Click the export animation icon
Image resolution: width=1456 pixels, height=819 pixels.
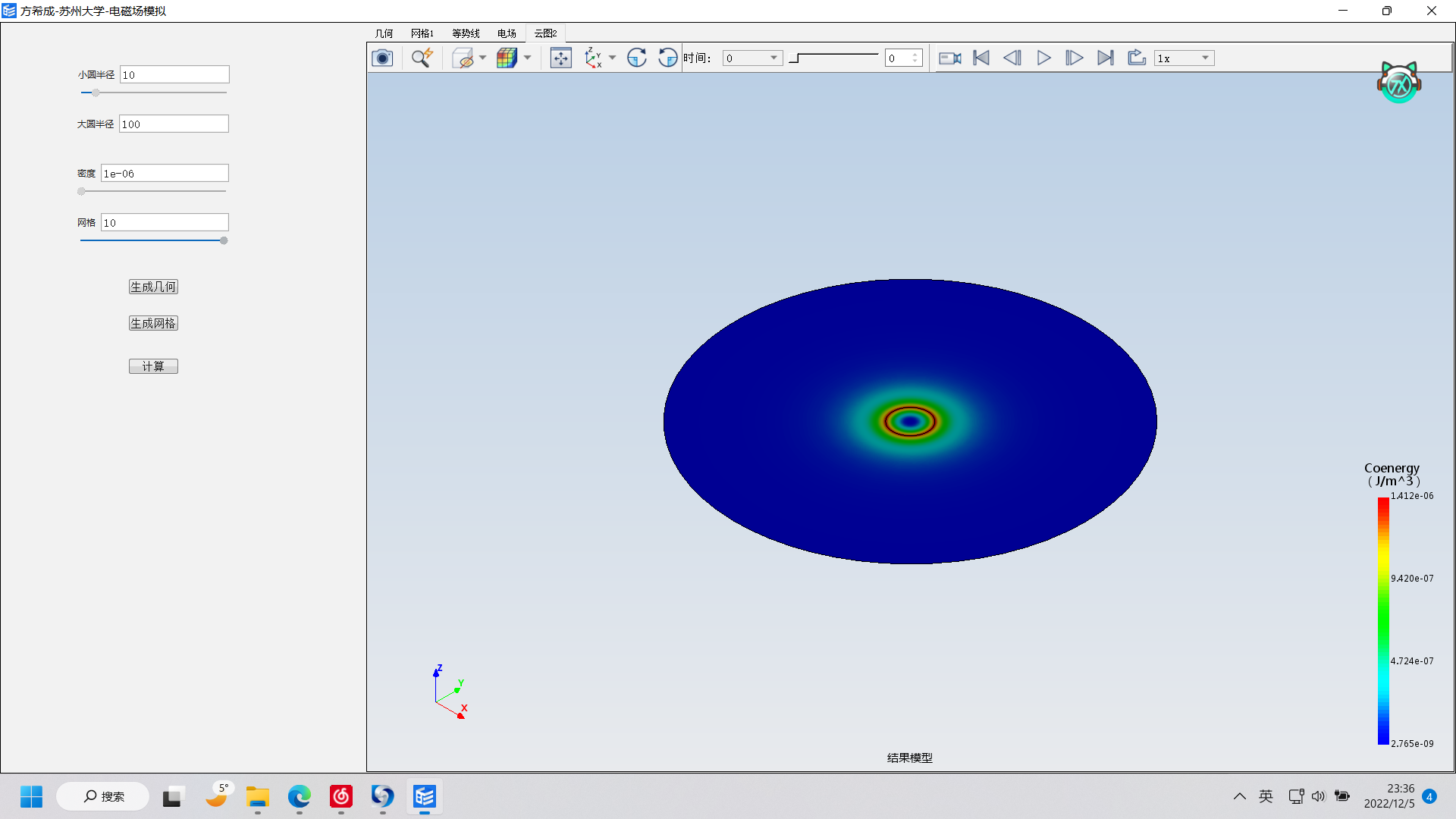tap(1136, 58)
